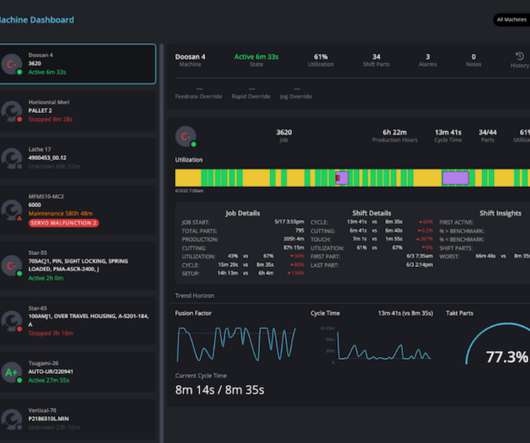The width and height of the screenshot is (530, 443).
Task: Click the Machine Dashboard title
Action: (37, 20)
